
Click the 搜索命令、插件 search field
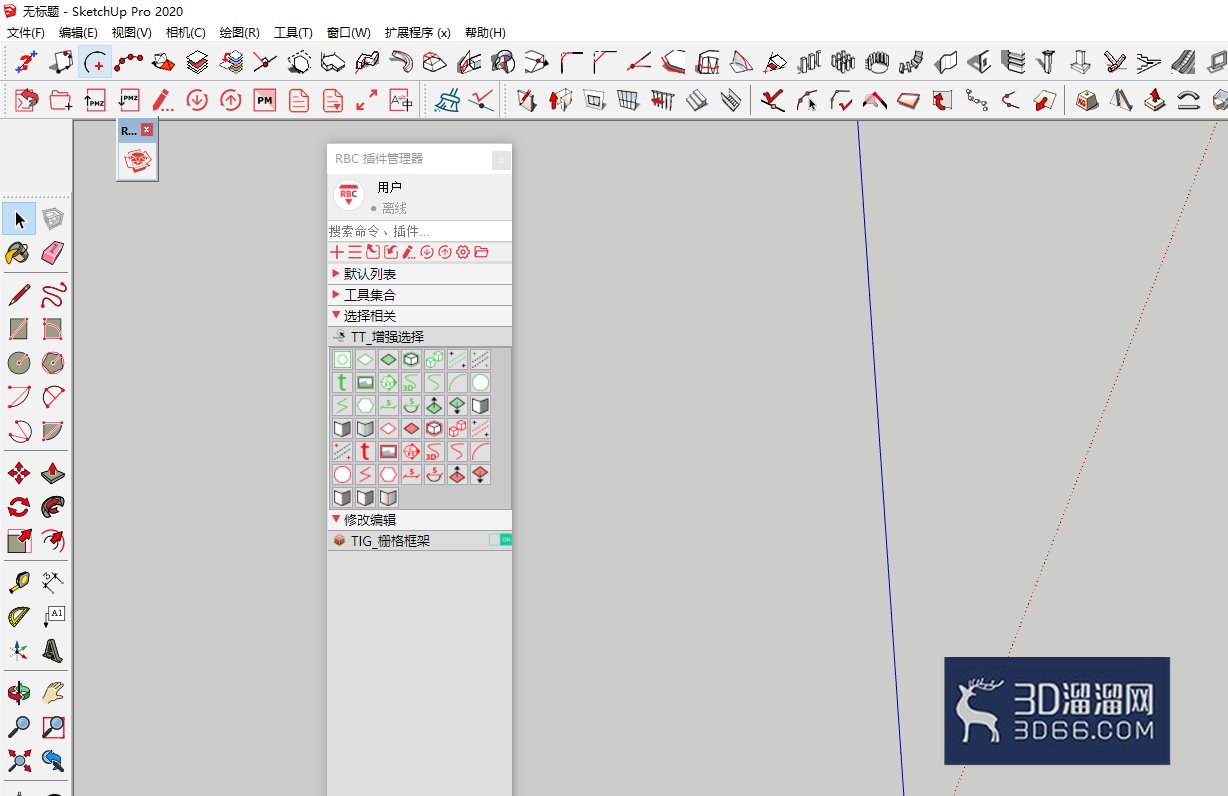(419, 231)
